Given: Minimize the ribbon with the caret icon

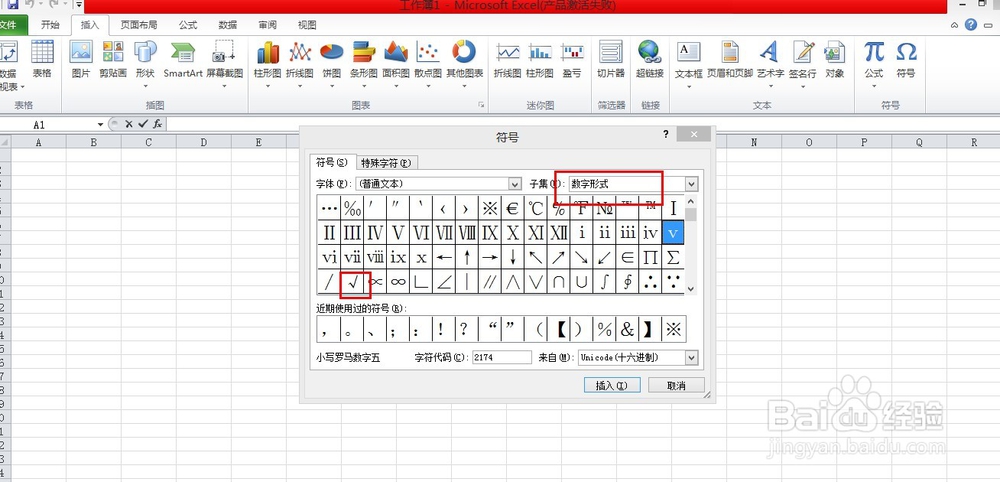Looking at the screenshot, I should click(954, 26).
